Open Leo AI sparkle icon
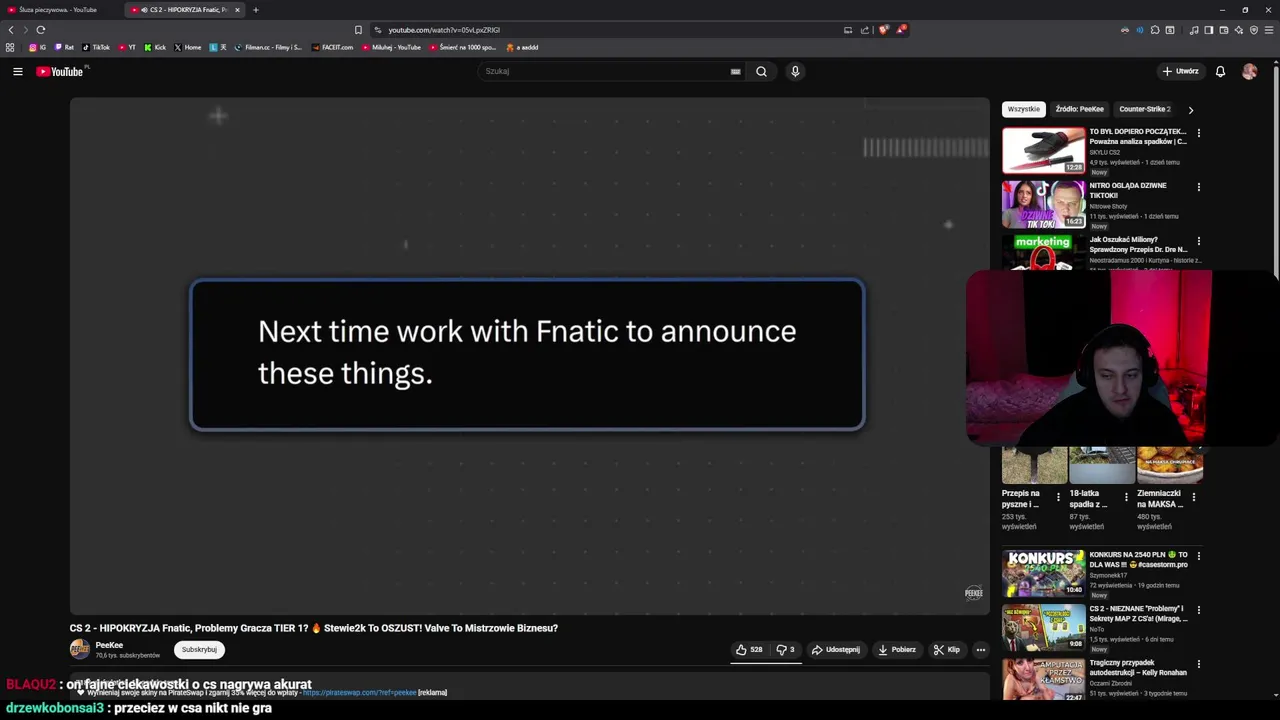Screen dimensions: 1280x720 pos(1238,30)
